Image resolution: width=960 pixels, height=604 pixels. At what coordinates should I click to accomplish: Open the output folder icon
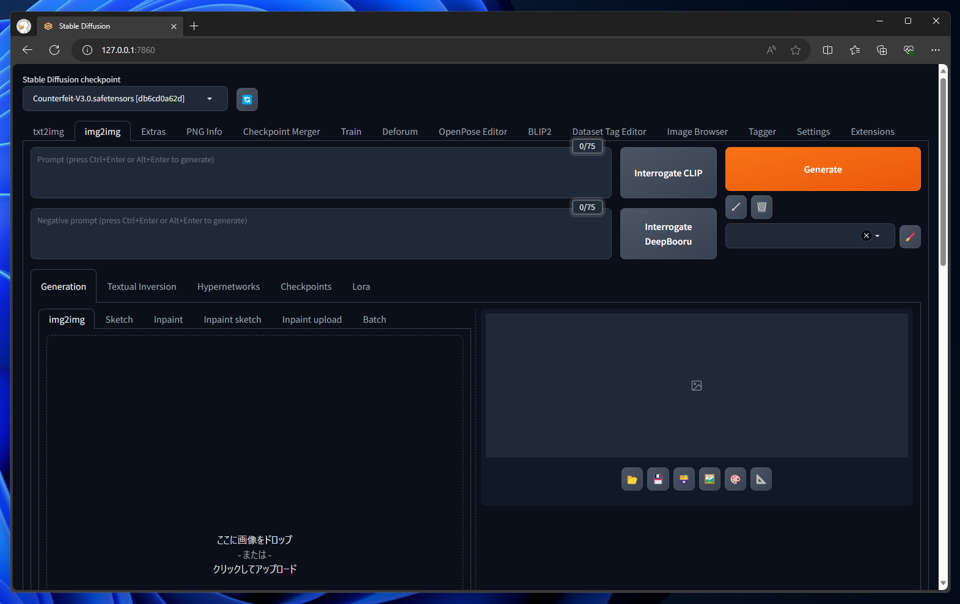coord(632,479)
